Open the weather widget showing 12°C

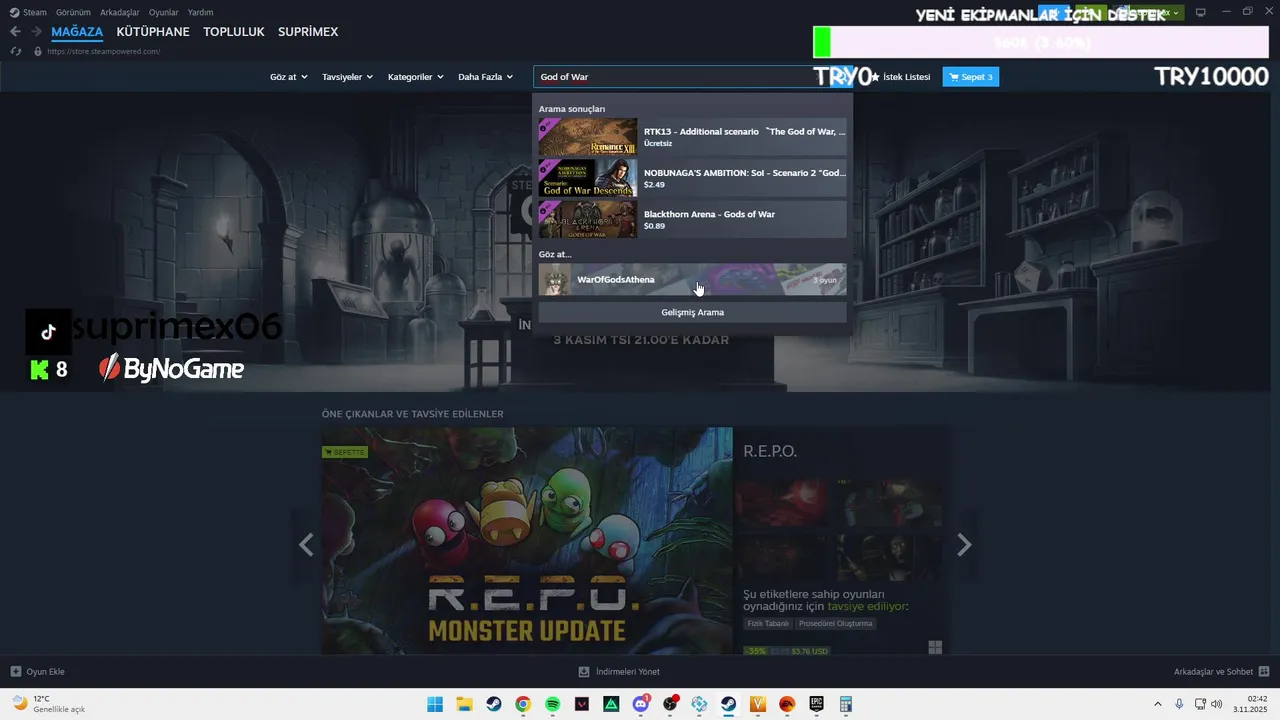(x=48, y=704)
